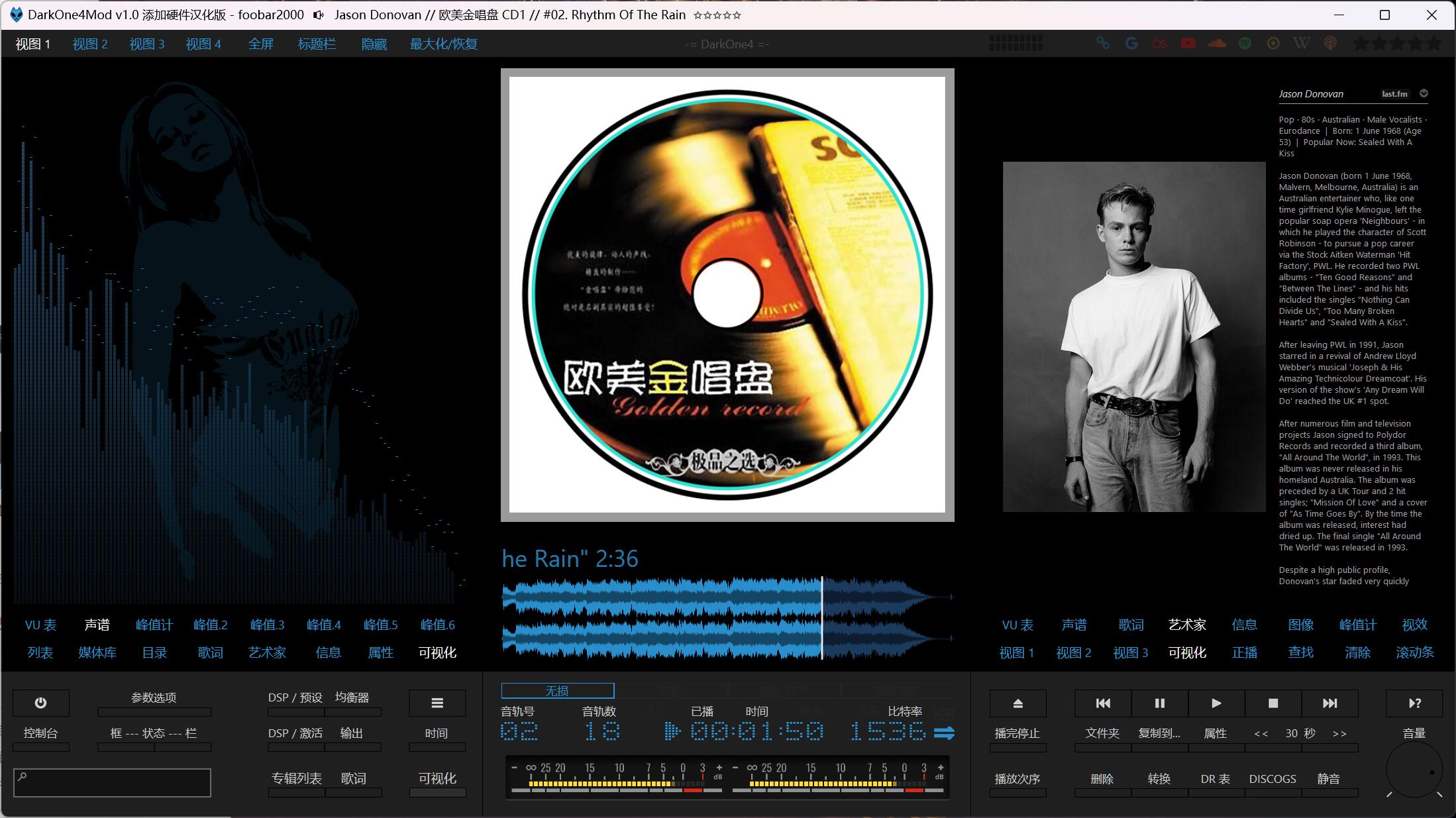The height and width of the screenshot is (818, 1456).
Task: Click 最大化/恢复 in top menu
Action: click(444, 44)
